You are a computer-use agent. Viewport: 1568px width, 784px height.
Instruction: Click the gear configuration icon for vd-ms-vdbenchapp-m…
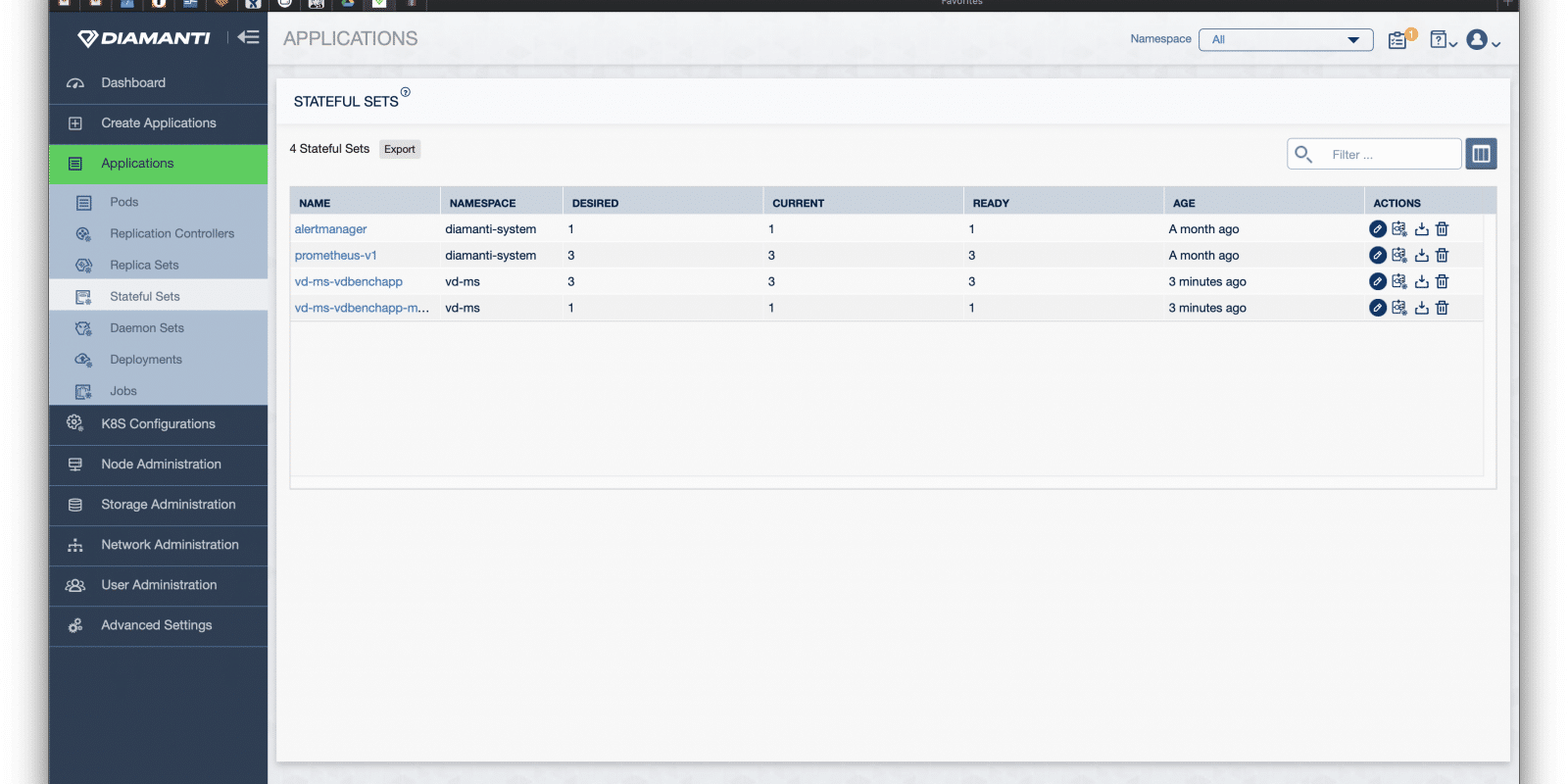(1399, 308)
